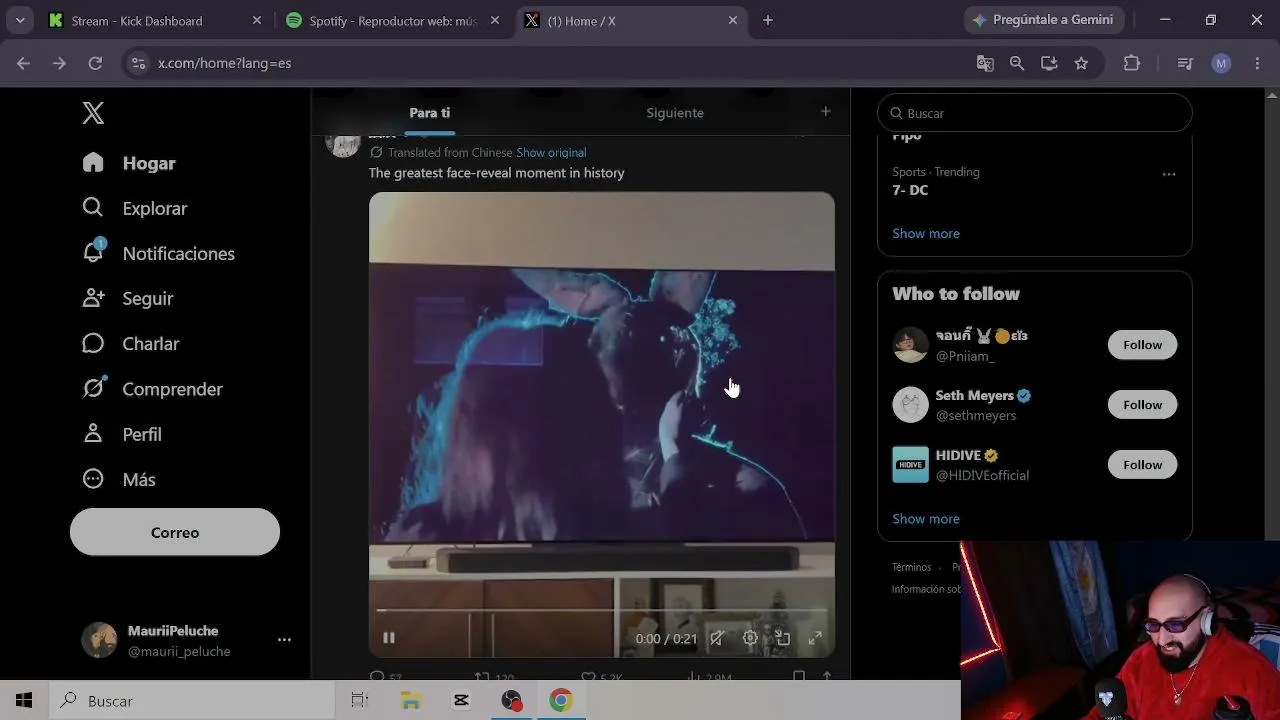
Task: Click the Correo button
Action: pos(175,532)
